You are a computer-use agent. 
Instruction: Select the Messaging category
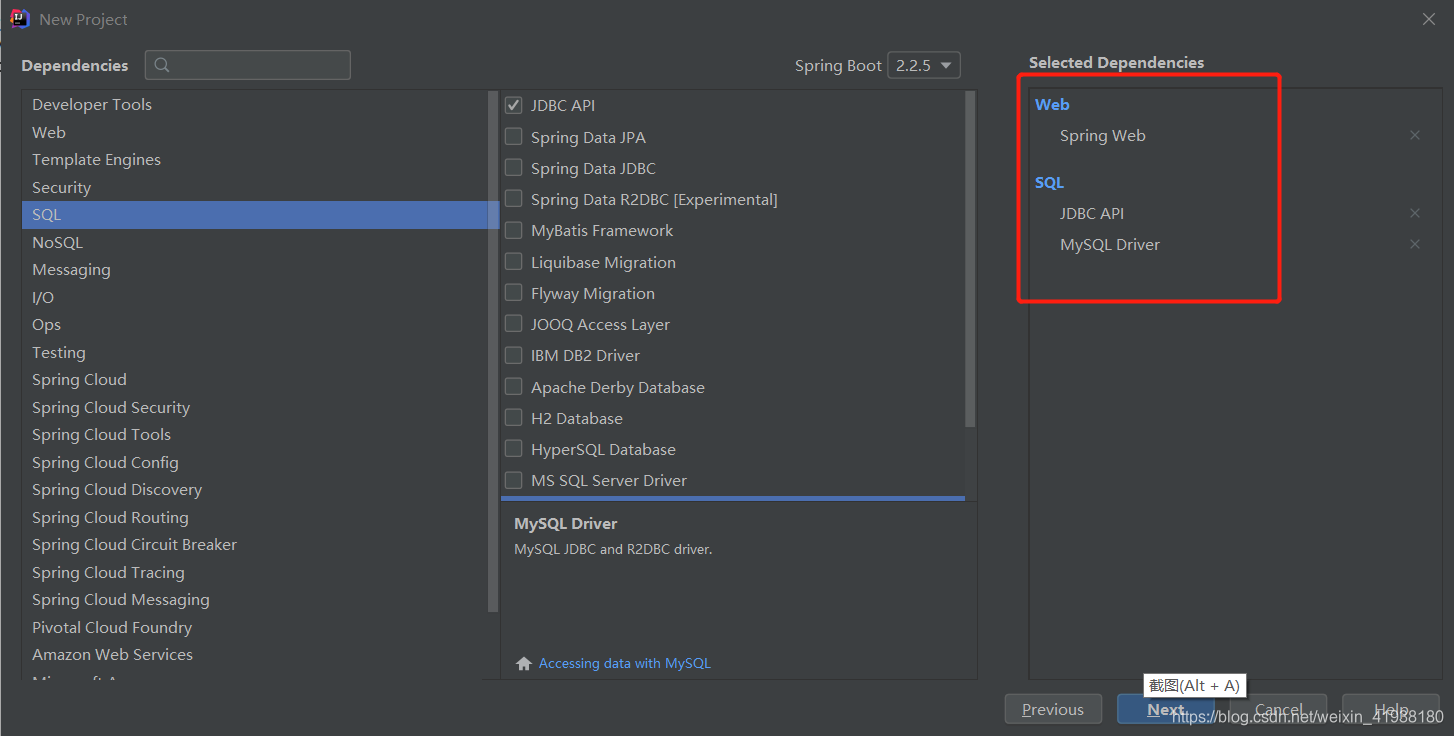254,270
